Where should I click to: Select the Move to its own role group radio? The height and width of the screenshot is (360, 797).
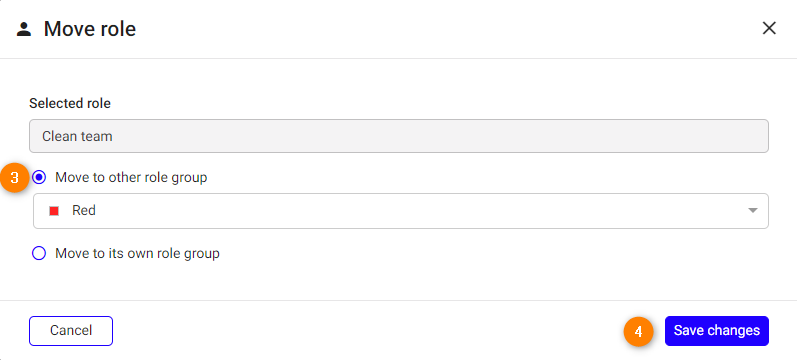click(x=39, y=253)
